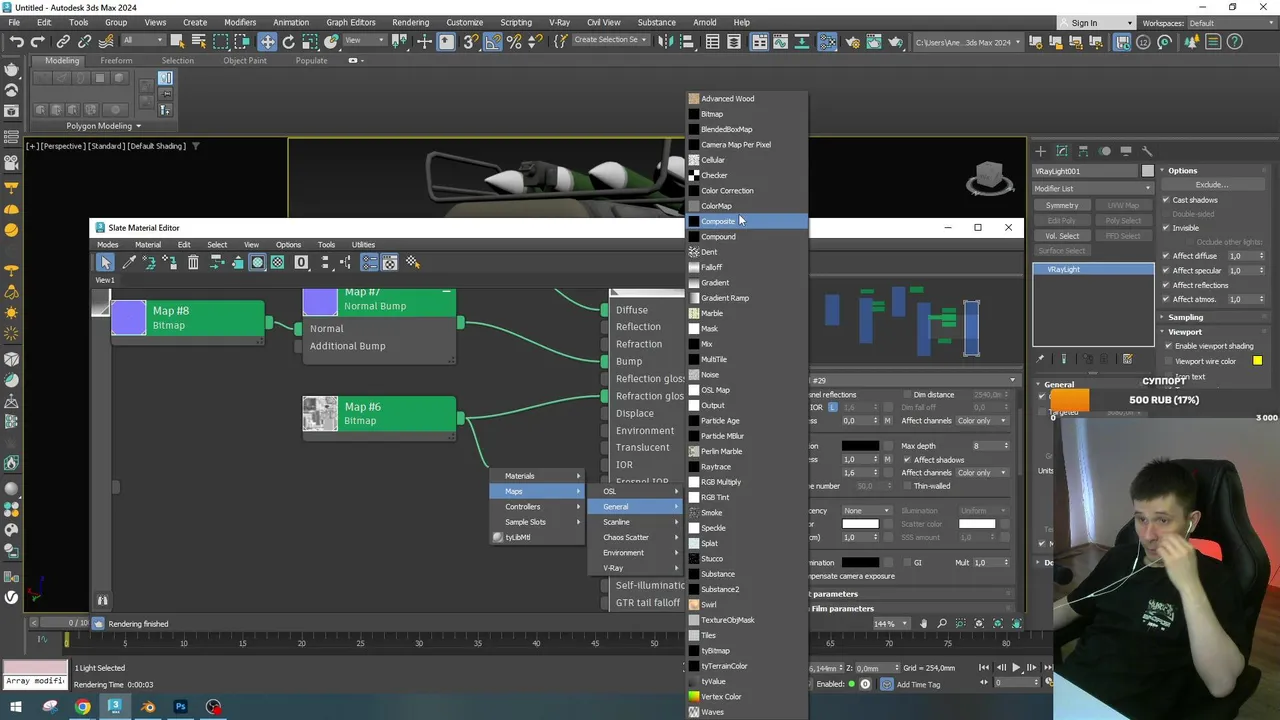Open the All selection filter dropdown
The image size is (1280, 720).
[142, 41]
